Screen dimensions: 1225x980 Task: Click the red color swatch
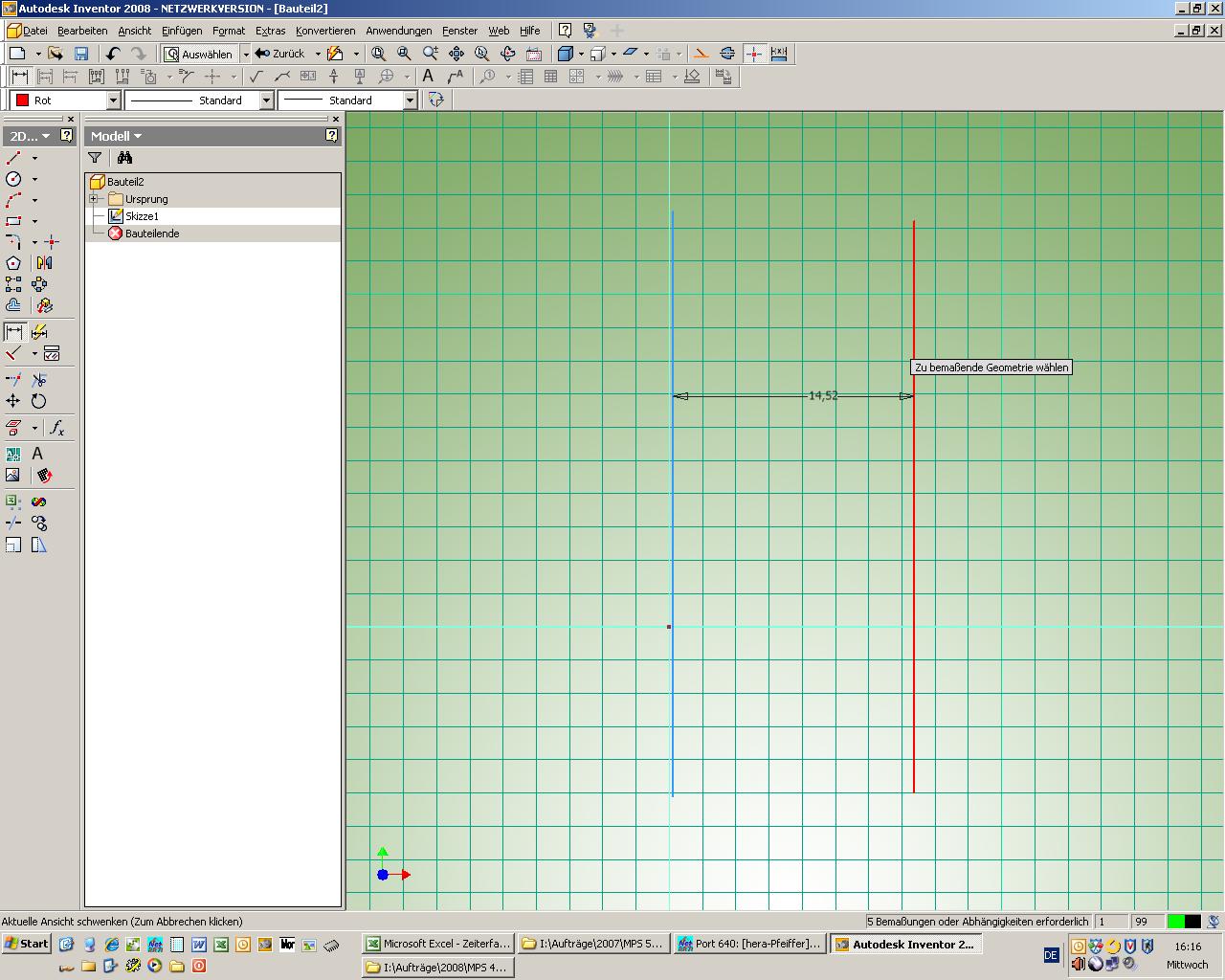tap(22, 100)
